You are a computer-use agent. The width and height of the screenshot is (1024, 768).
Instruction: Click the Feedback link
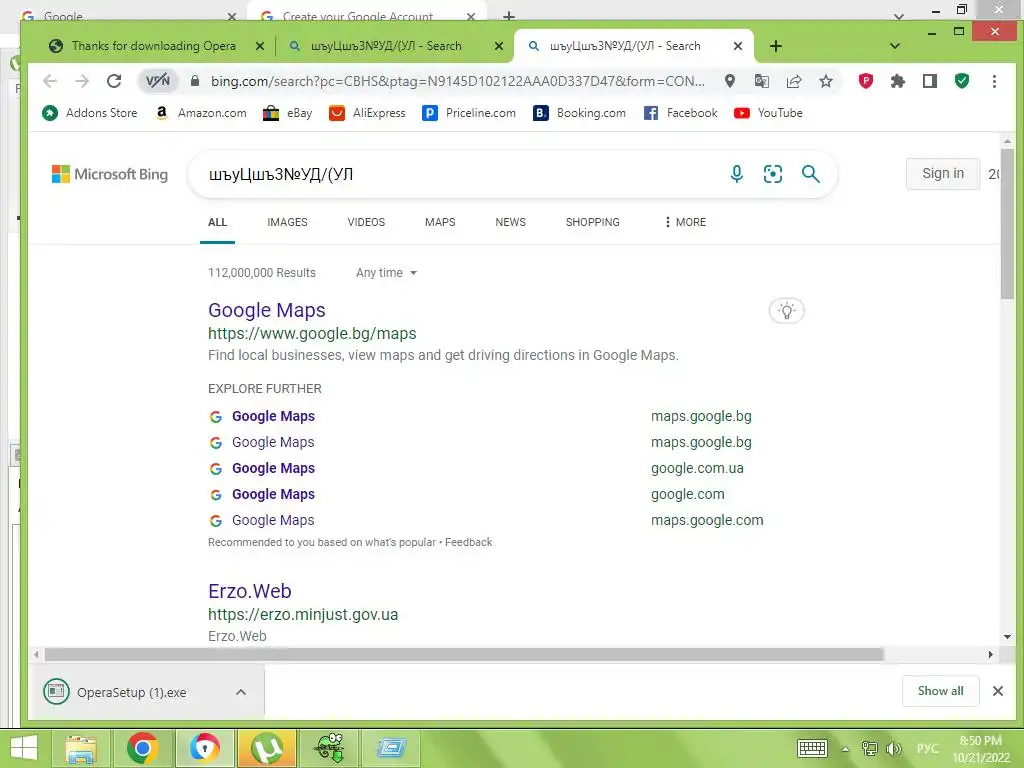[x=468, y=542]
